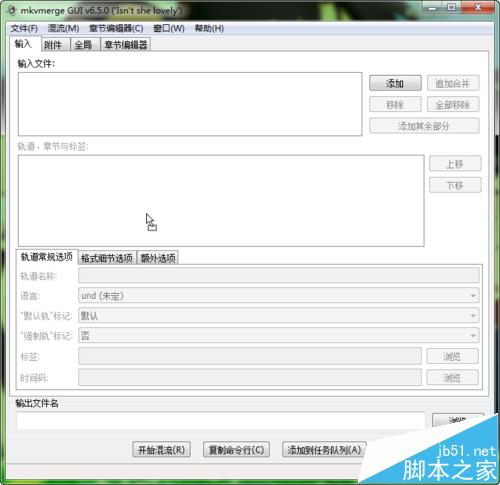Screen dimensions: 500x485
Task: Click the 时间码 input field
Action: tap(250, 378)
